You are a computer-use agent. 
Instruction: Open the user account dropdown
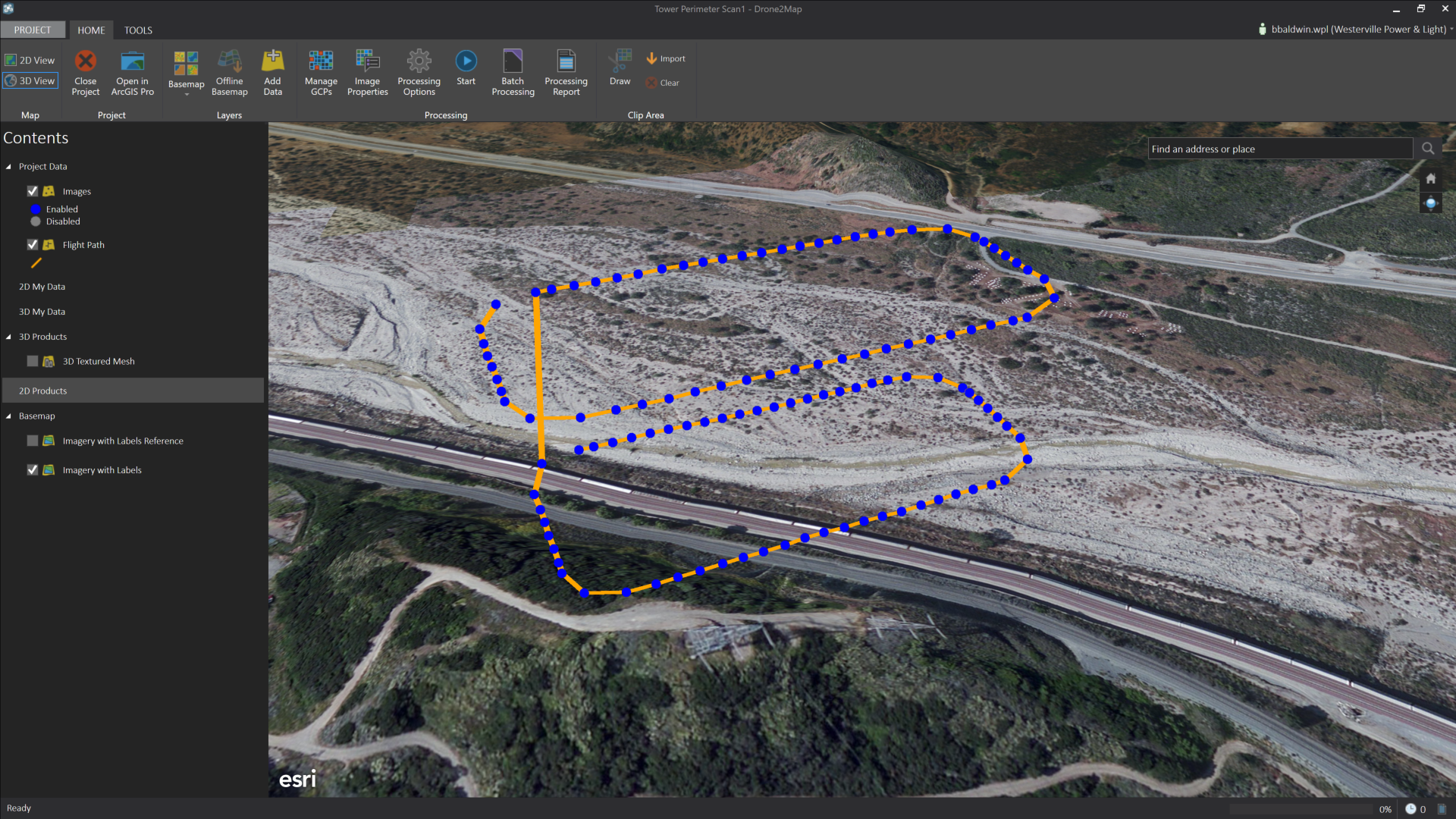[1451, 30]
